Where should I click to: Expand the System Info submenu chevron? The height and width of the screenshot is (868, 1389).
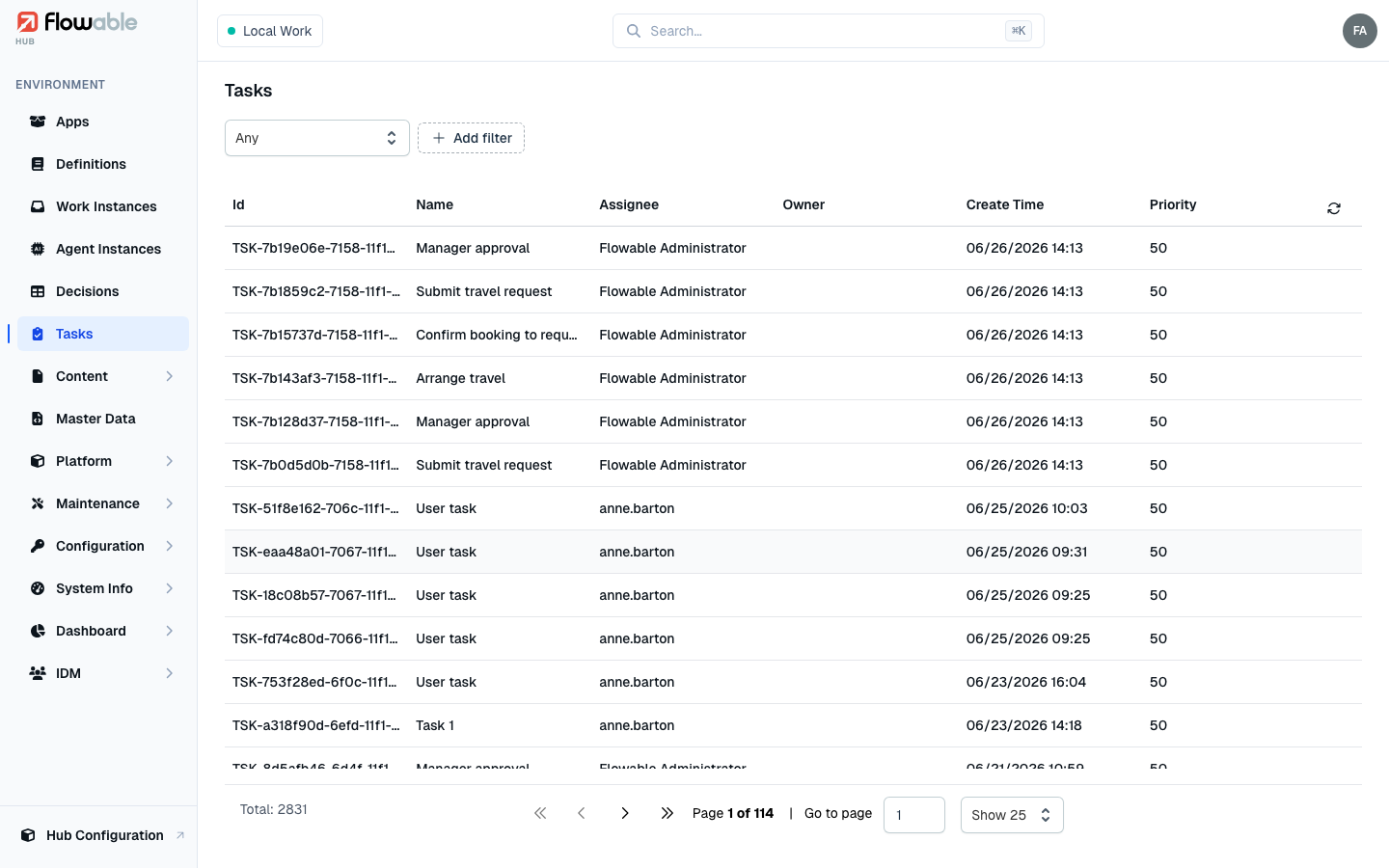pos(170,588)
